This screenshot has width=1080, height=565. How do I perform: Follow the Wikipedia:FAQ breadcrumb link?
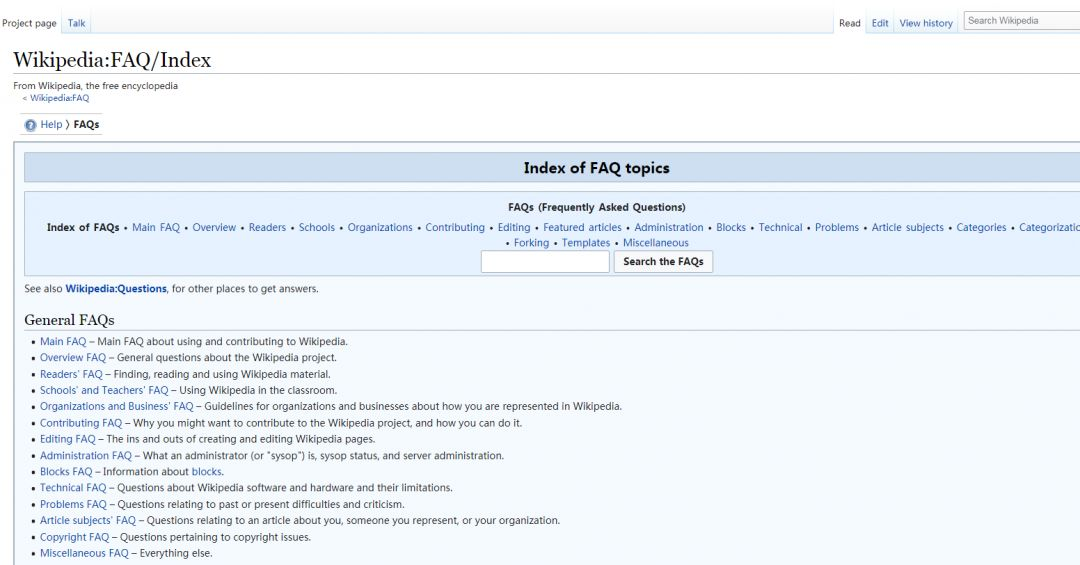[59, 98]
